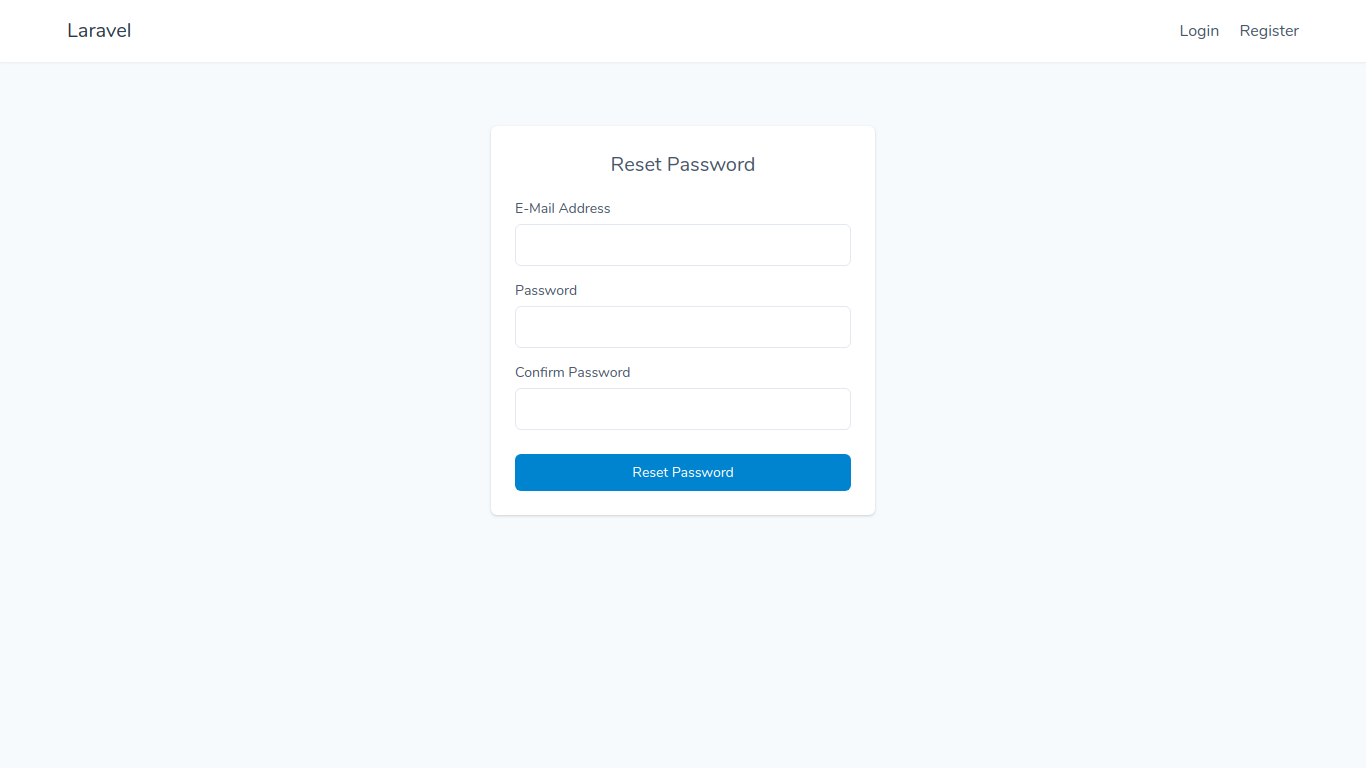The height and width of the screenshot is (768, 1366).
Task: Click the empty page background below the card
Action: (x=683, y=640)
